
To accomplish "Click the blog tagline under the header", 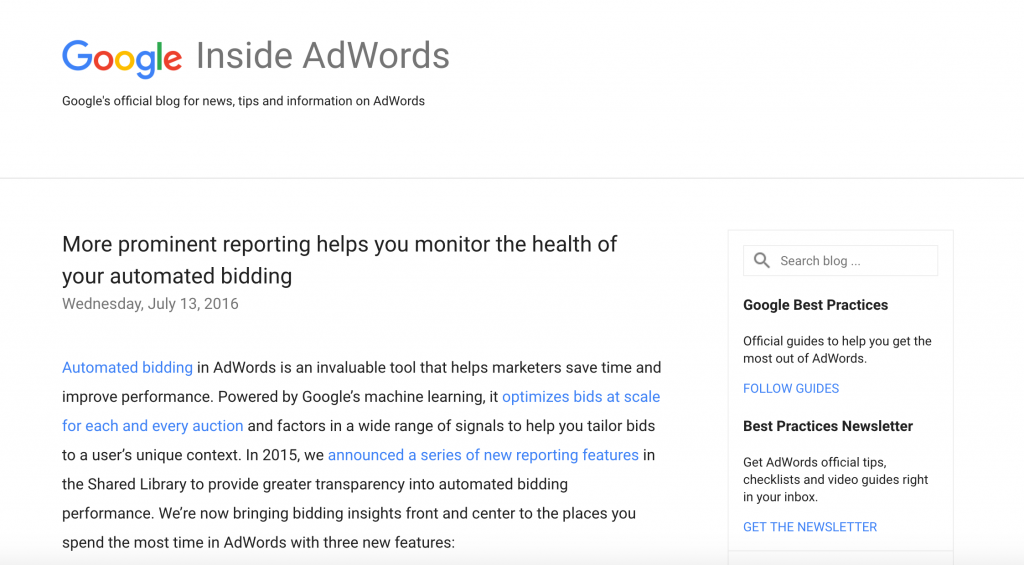I will coord(244,101).
